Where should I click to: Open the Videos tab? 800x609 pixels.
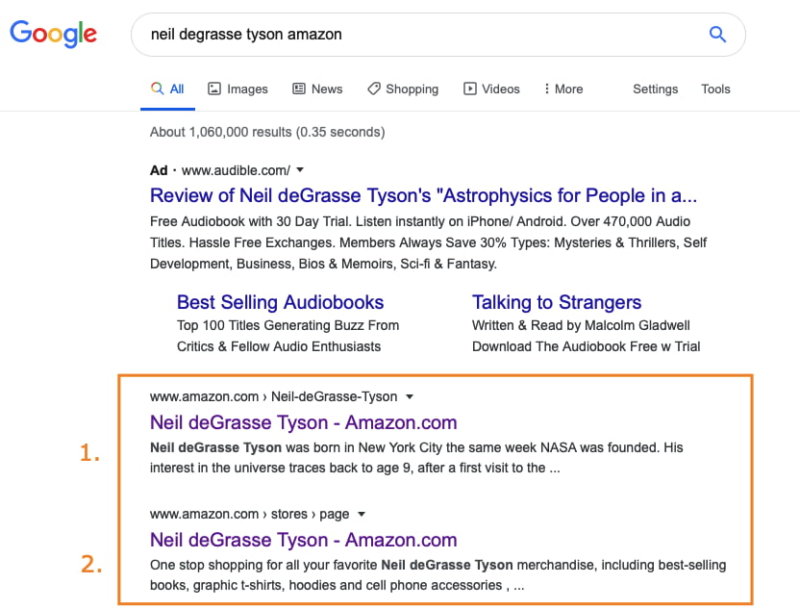[491, 89]
